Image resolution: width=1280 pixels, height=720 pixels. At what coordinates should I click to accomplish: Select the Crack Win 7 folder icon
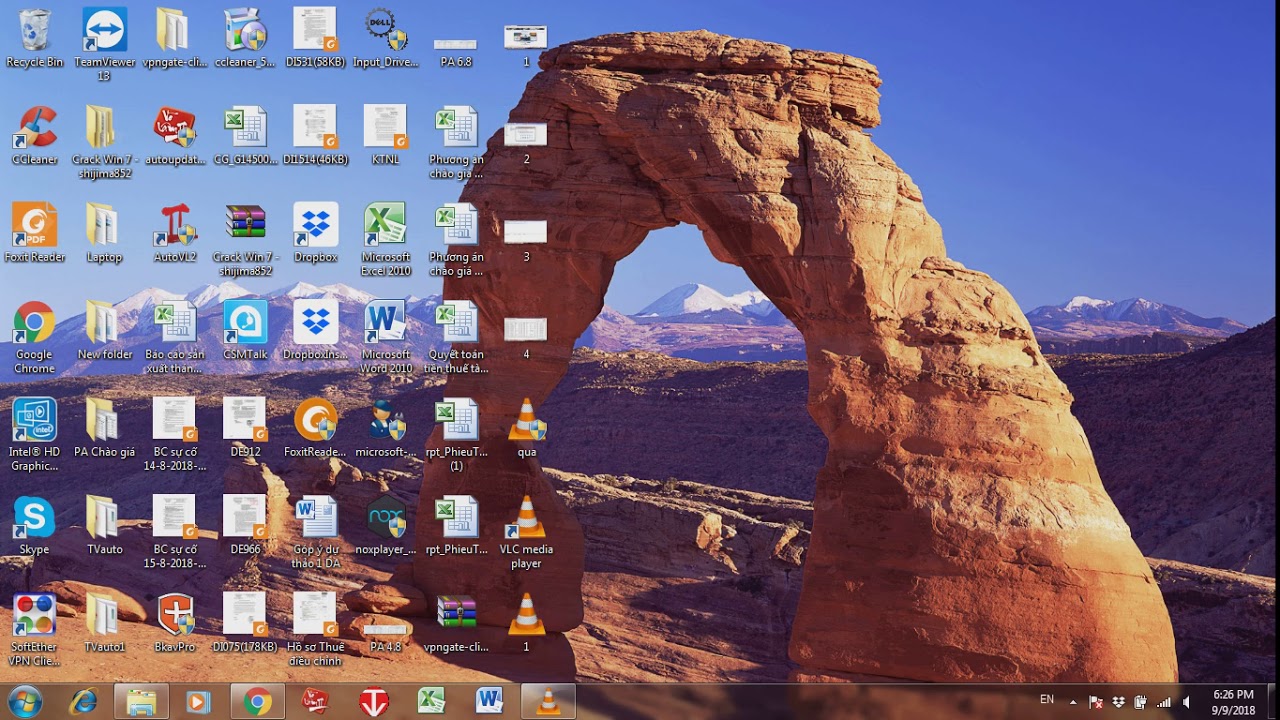(104, 142)
